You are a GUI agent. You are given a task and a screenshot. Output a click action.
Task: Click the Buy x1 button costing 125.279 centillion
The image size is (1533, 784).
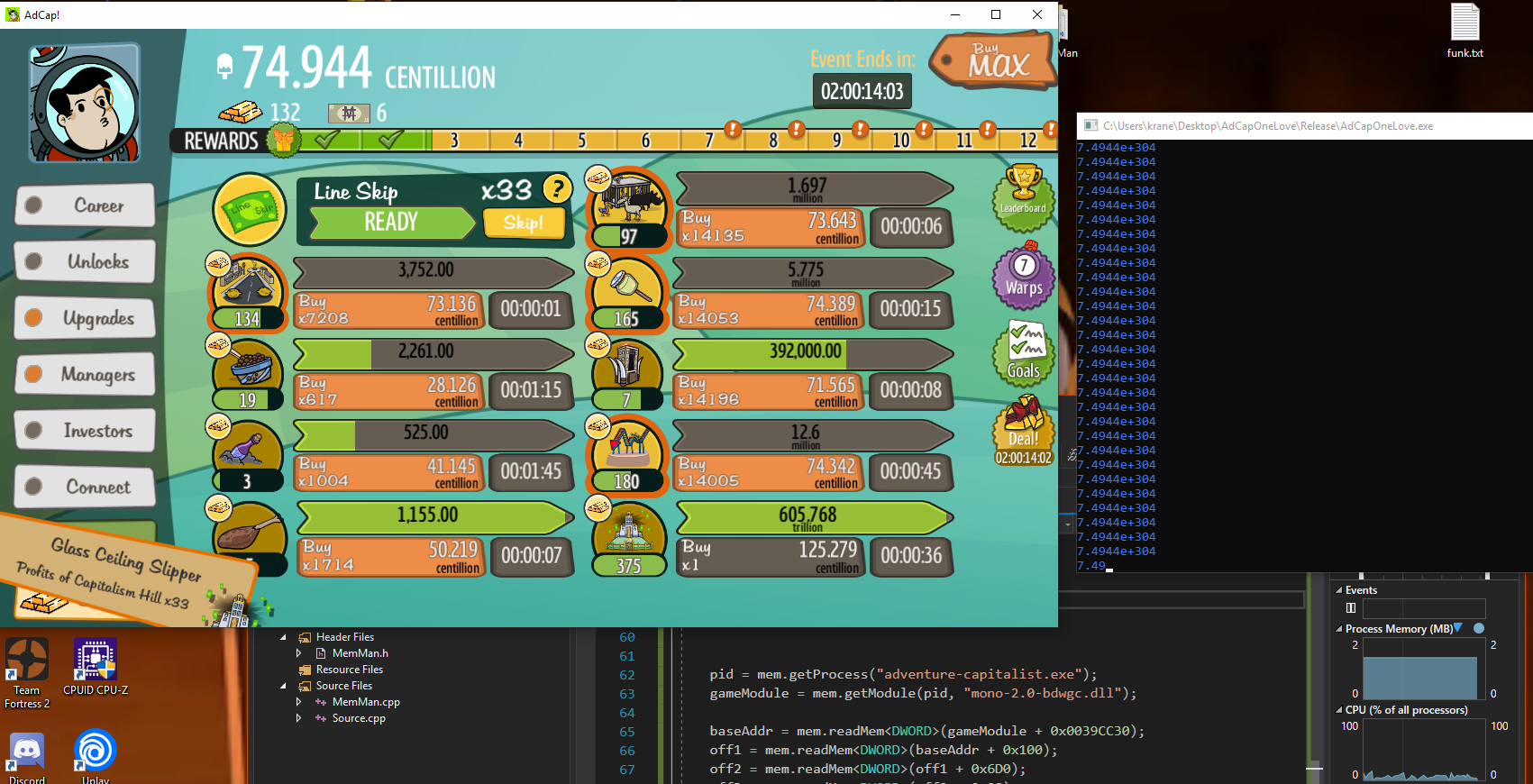(770, 556)
